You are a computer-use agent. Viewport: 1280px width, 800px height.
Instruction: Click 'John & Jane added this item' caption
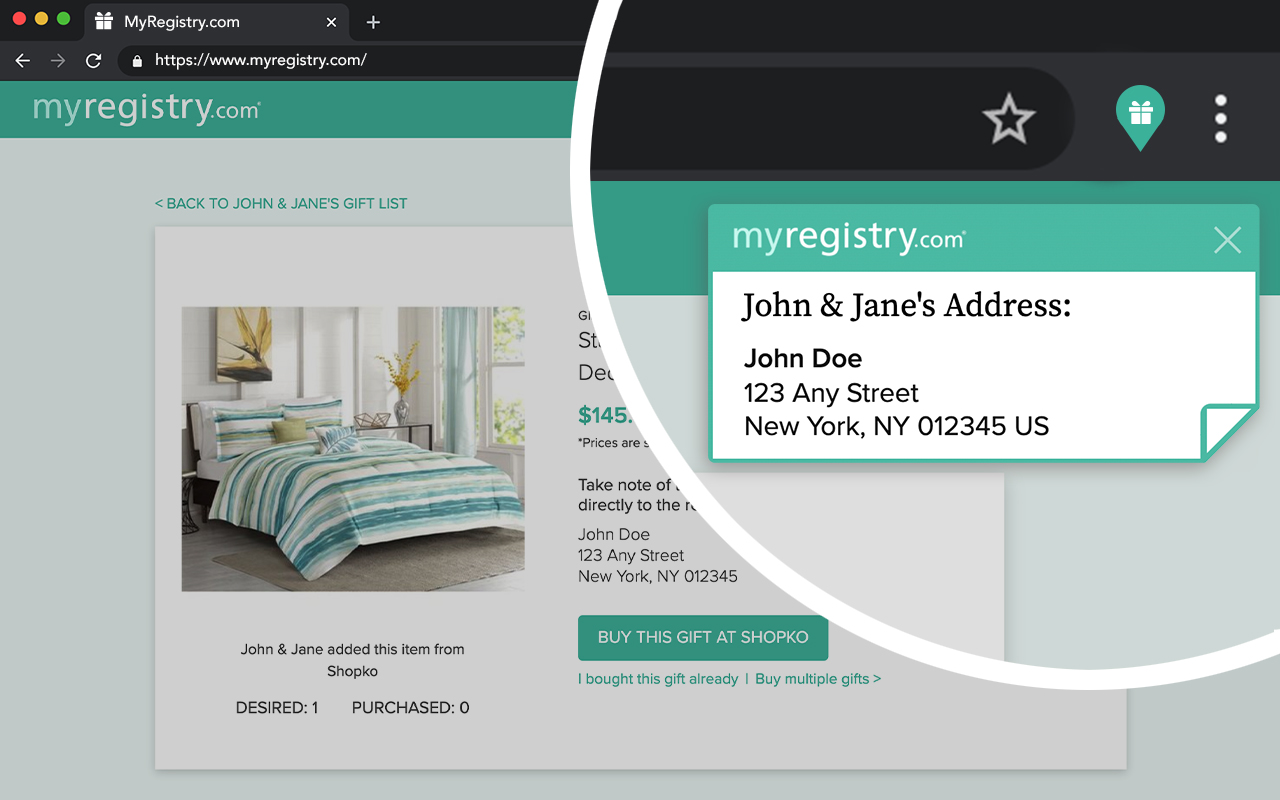352,660
